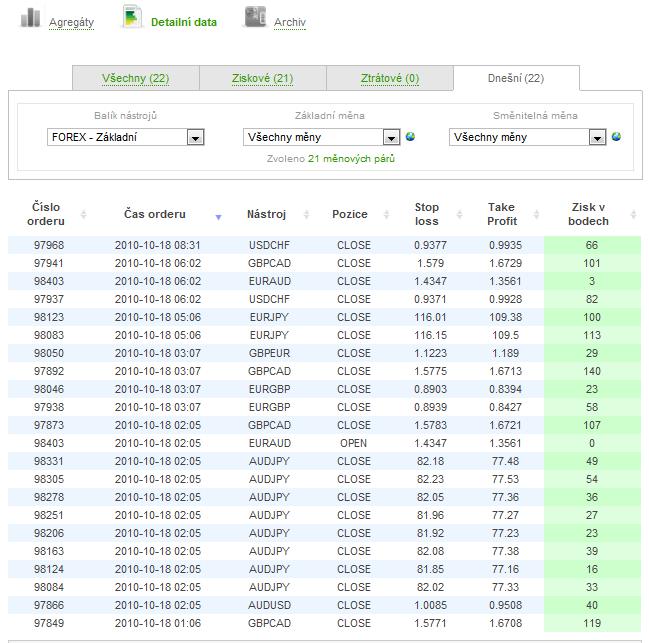Viewport: 649px width, 643px height.
Task: Click the Agregáty bar chart icon
Action: pos(30,17)
